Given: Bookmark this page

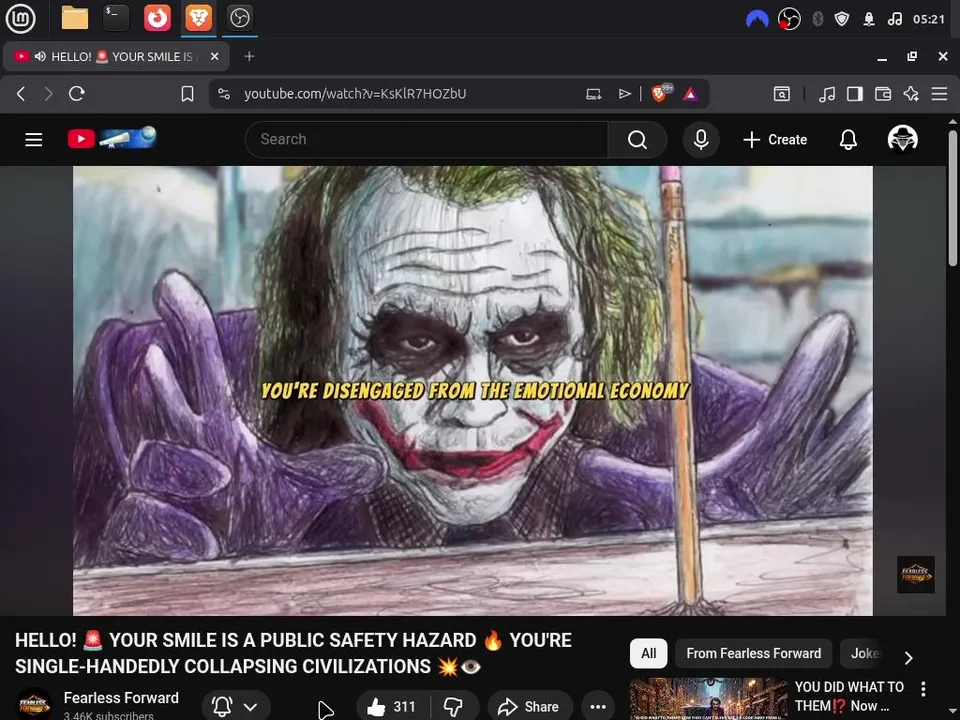Looking at the screenshot, I should [187, 94].
